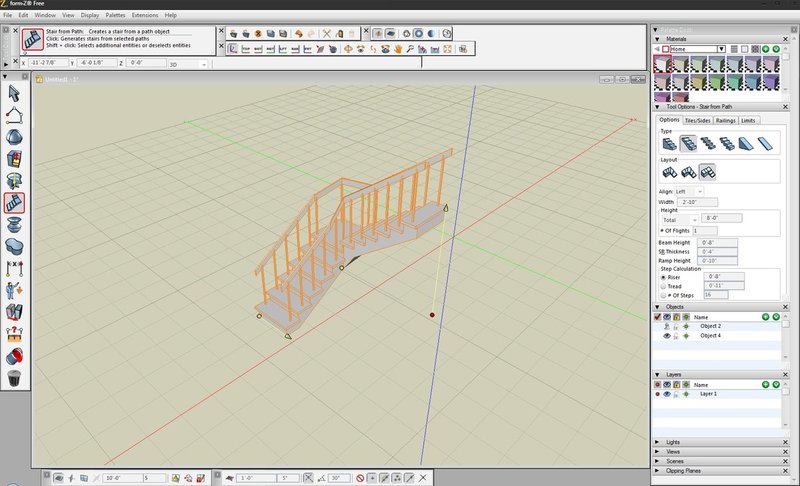This screenshot has height=486, width=800.
Task: Select the Pick arrow tool
Action: (14, 92)
